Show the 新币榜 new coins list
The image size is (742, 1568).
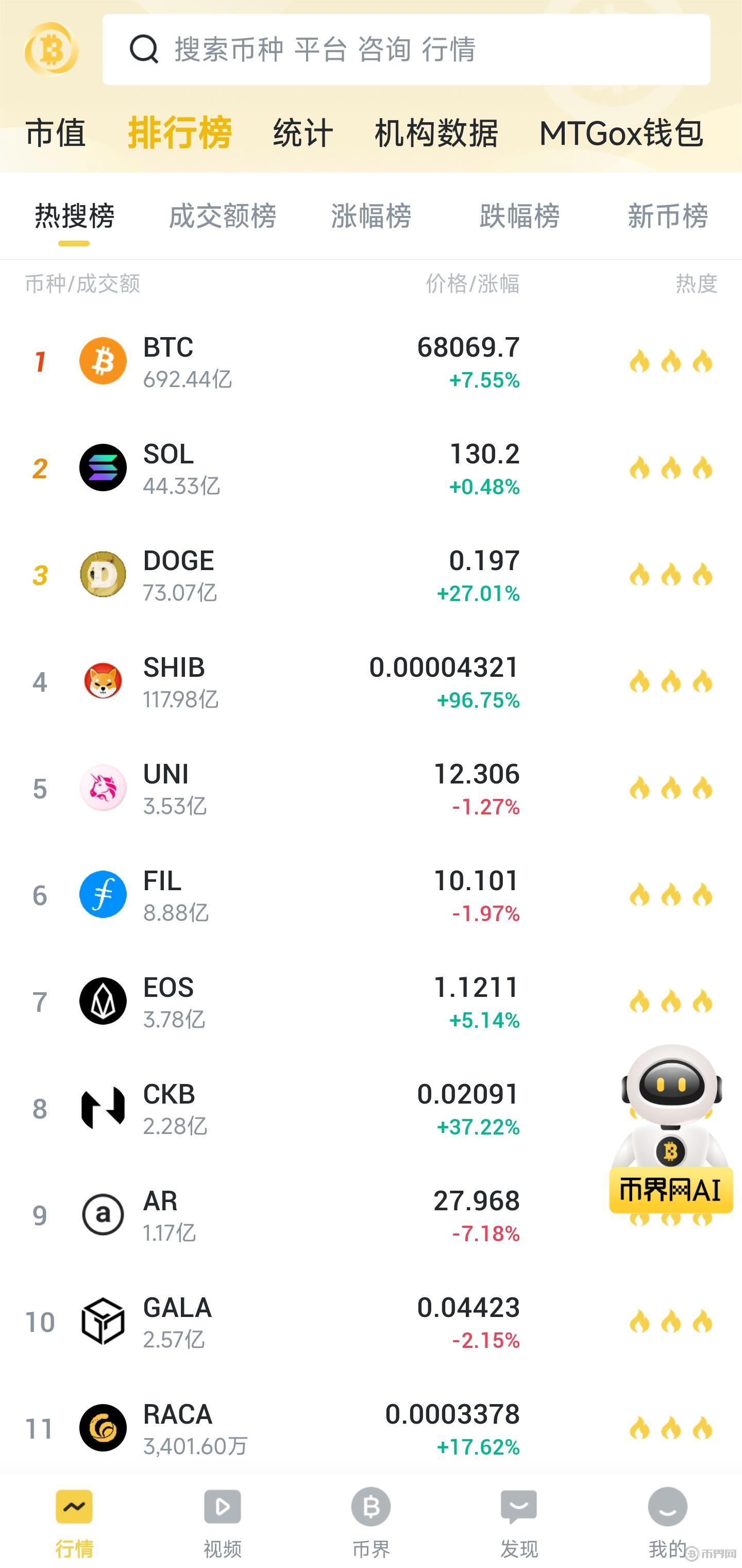668,216
